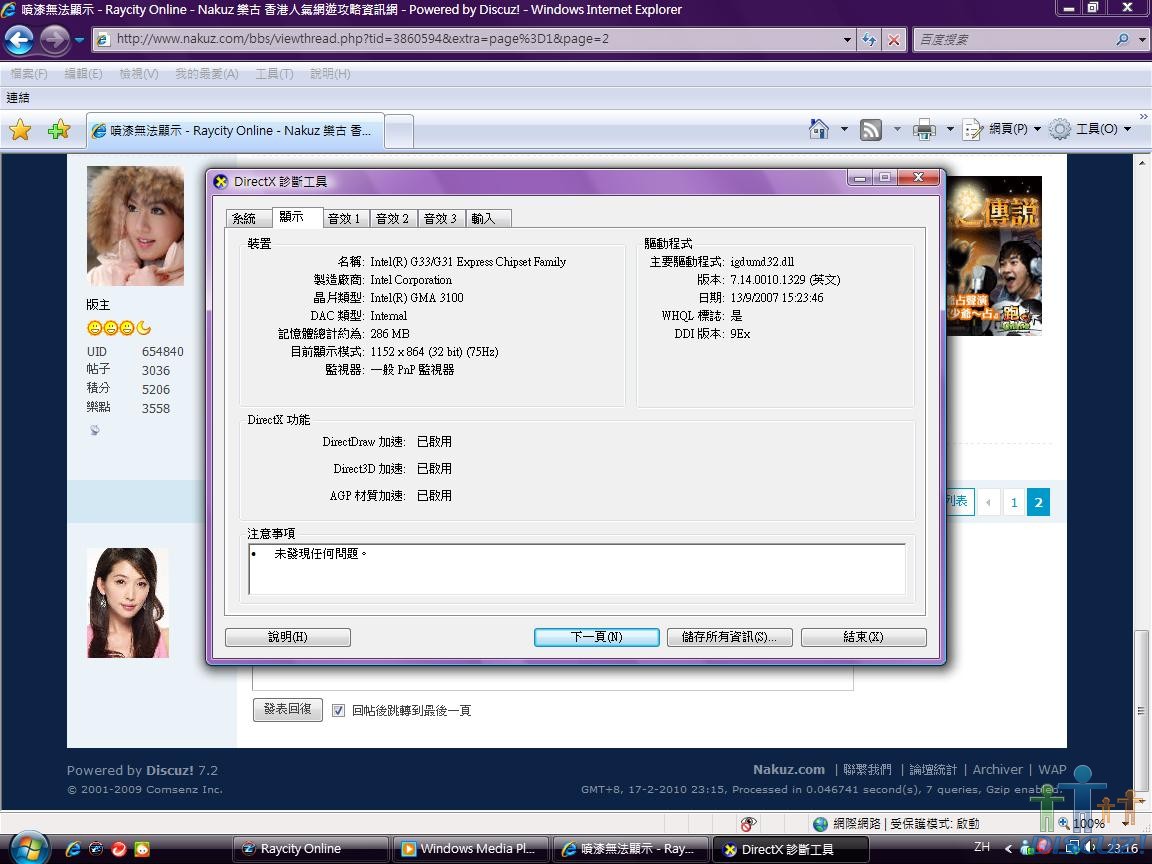This screenshot has width=1152, height=864.
Task: Click the first poster's avatar photo
Action: [x=135, y=226]
